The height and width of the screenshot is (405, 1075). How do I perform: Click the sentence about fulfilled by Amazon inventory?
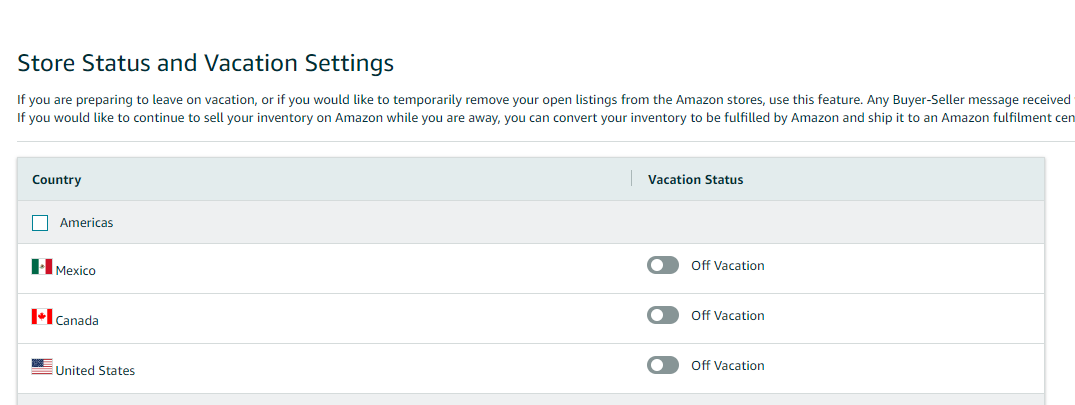(546, 118)
